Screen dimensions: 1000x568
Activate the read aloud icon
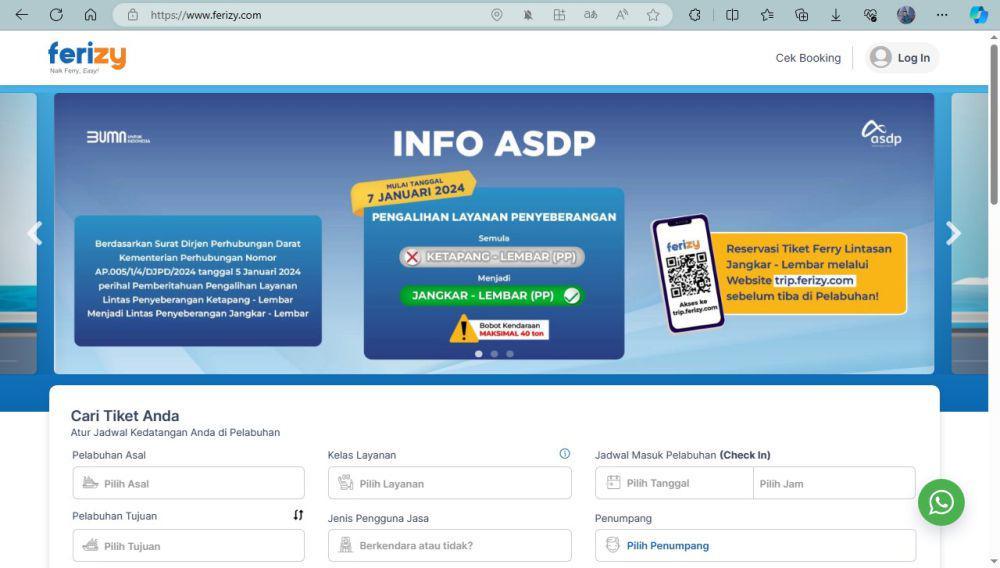pos(622,15)
